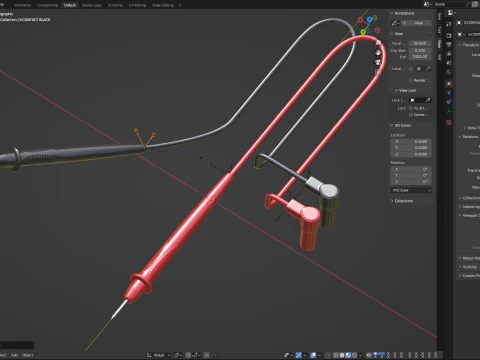
Task: Toggle viewport overlays button
Action: [313, 355]
